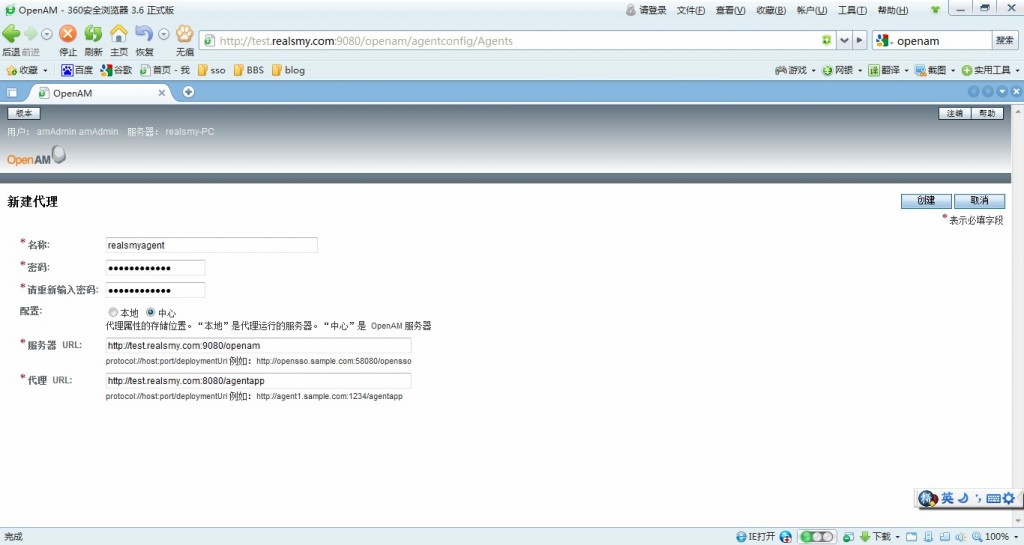
Task: Open the sso bookmark folder
Action: point(212,70)
